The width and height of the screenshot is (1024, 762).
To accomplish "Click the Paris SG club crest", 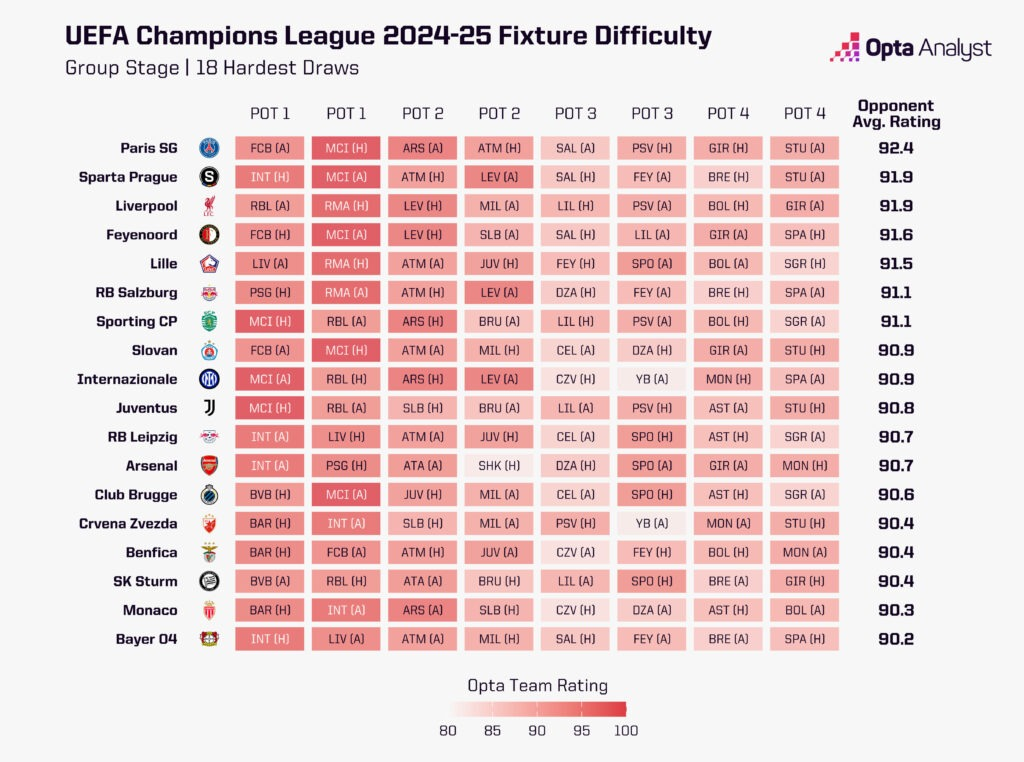I will [209, 148].
